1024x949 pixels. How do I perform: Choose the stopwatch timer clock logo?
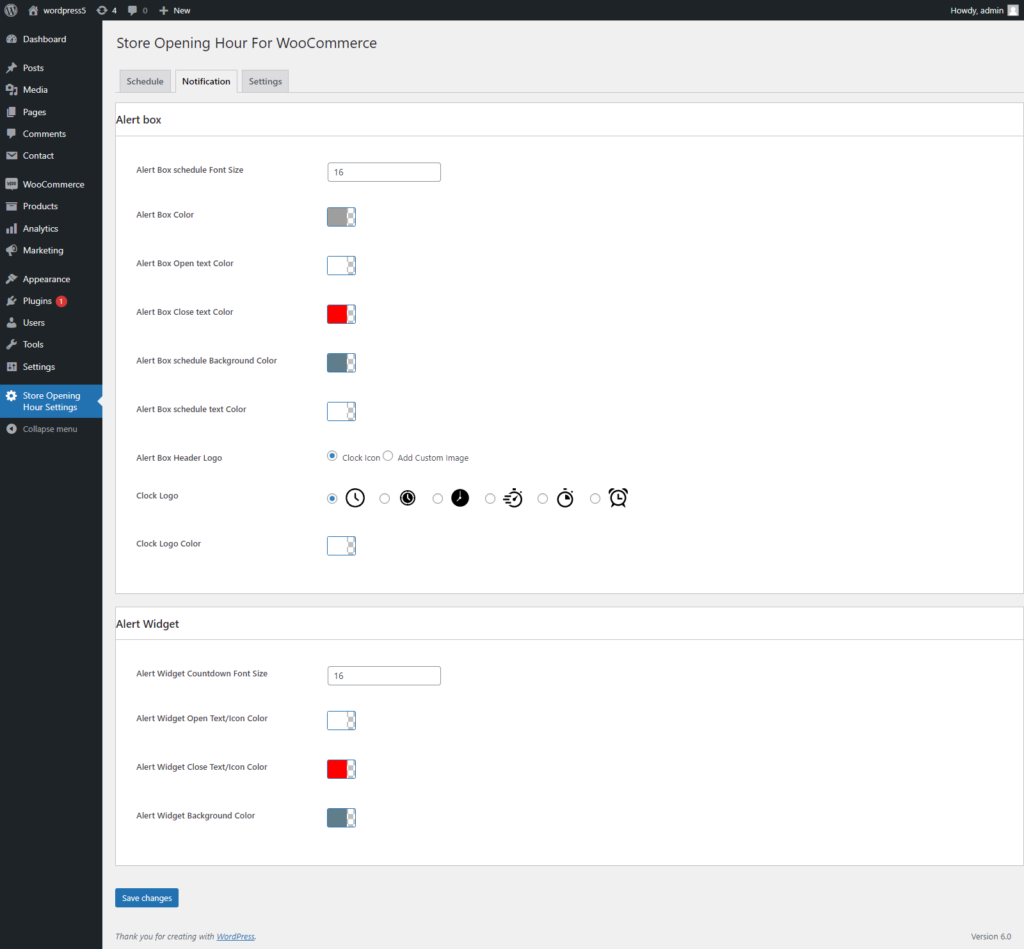(x=543, y=498)
